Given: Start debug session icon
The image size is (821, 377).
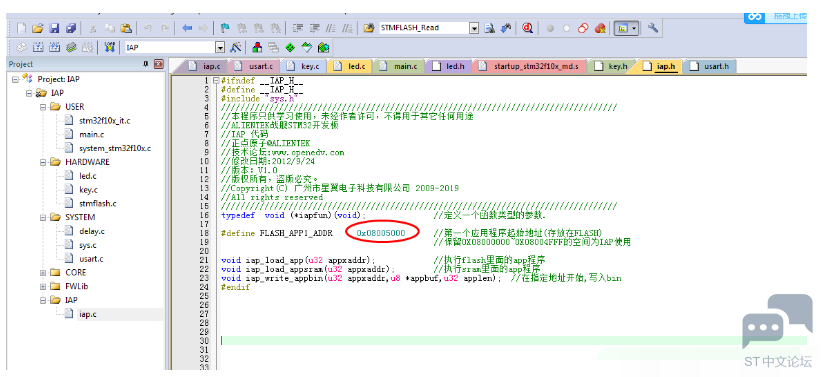Looking at the screenshot, I should [x=528, y=28].
